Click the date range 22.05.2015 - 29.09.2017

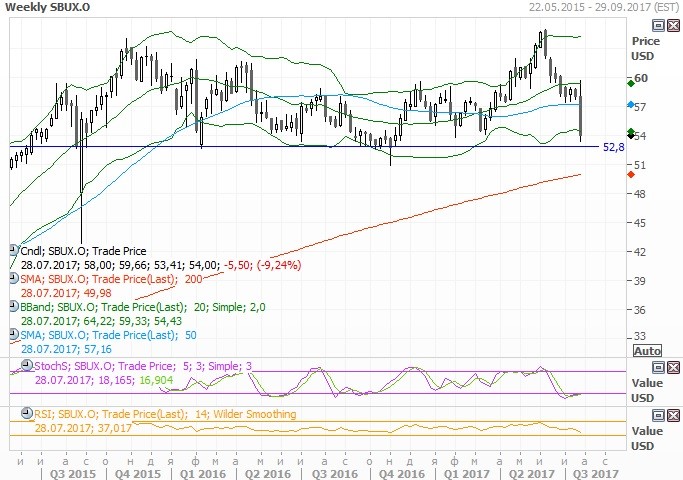[604, 7]
